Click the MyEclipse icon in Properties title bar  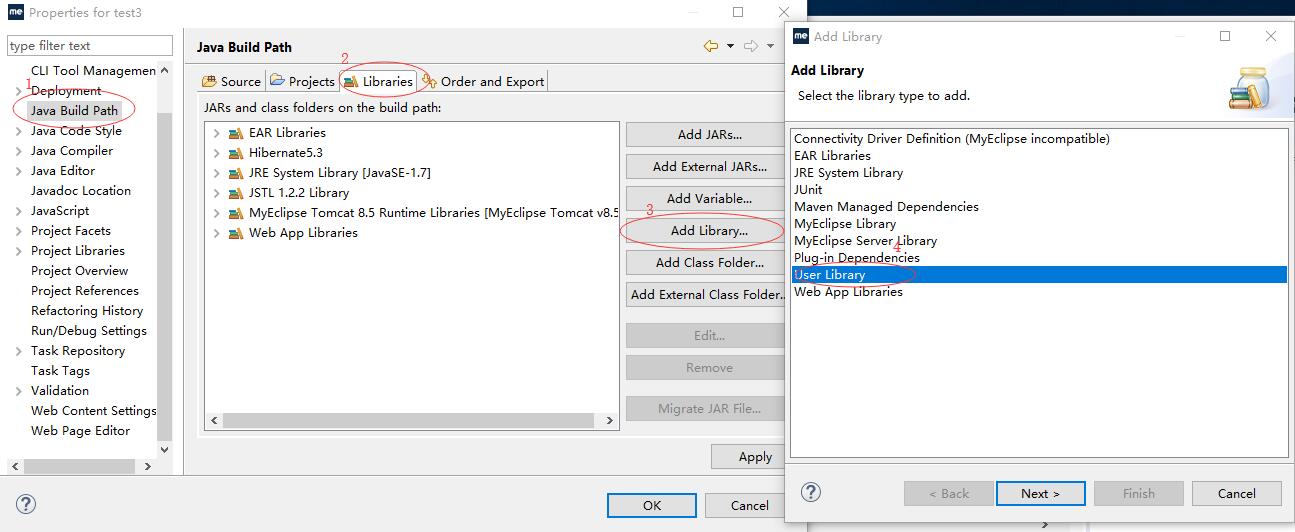15,13
